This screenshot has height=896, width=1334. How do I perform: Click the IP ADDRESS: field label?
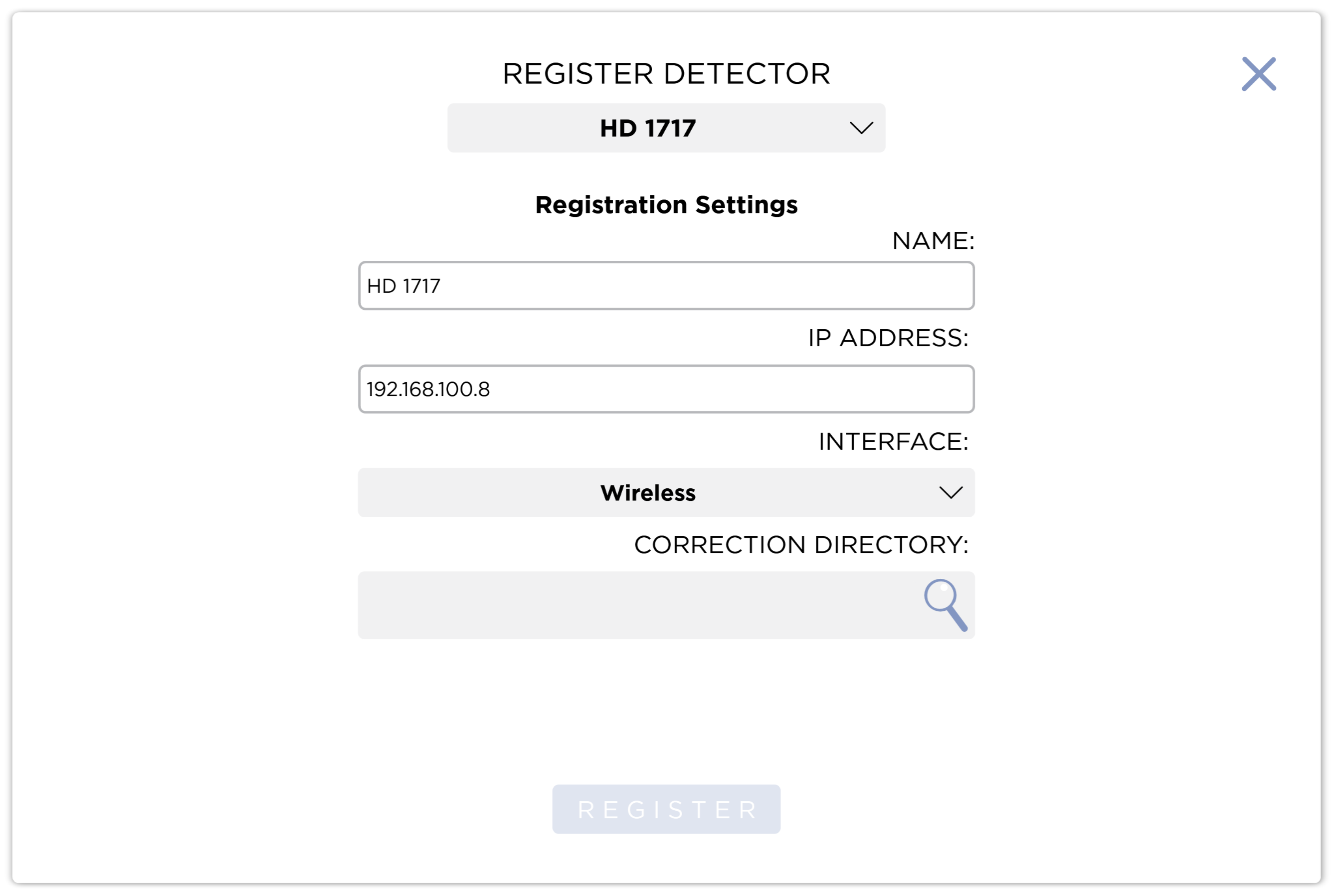point(888,338)
